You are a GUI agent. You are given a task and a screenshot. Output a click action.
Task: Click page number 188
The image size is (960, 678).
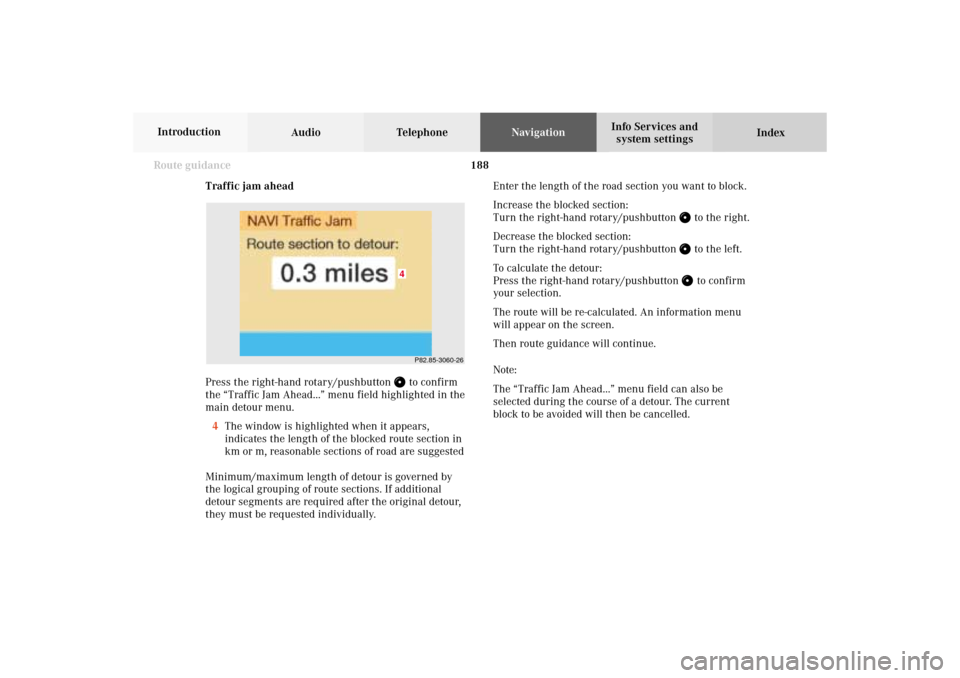click(x=479, y=165)
